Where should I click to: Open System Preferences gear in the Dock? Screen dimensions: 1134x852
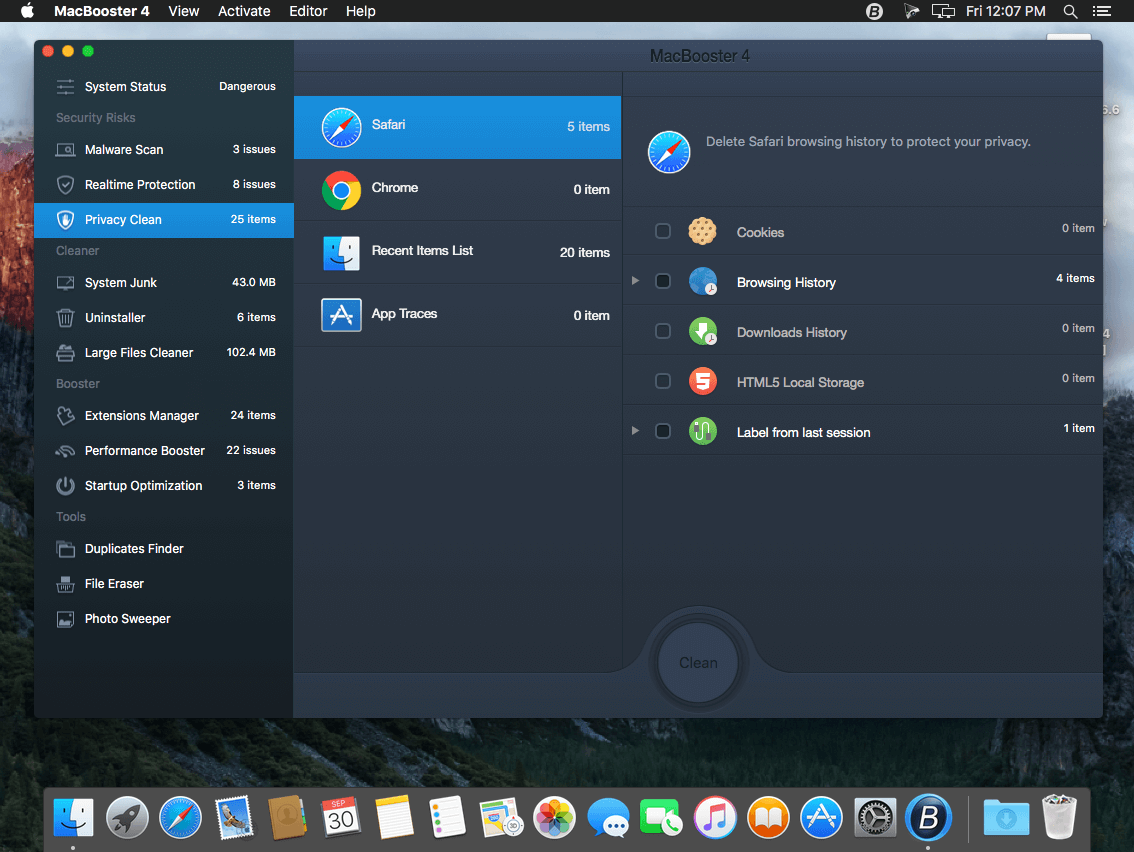875,818
